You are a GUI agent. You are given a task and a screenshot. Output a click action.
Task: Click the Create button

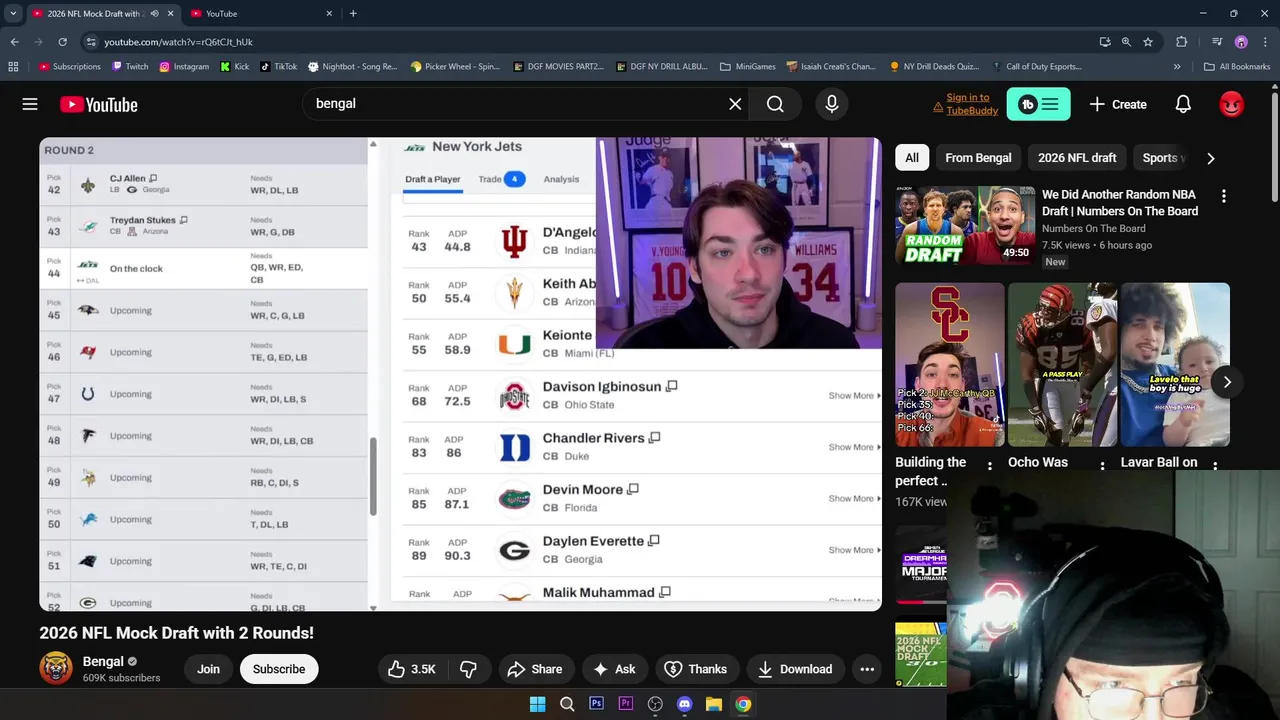click(x=1118, y=104)
